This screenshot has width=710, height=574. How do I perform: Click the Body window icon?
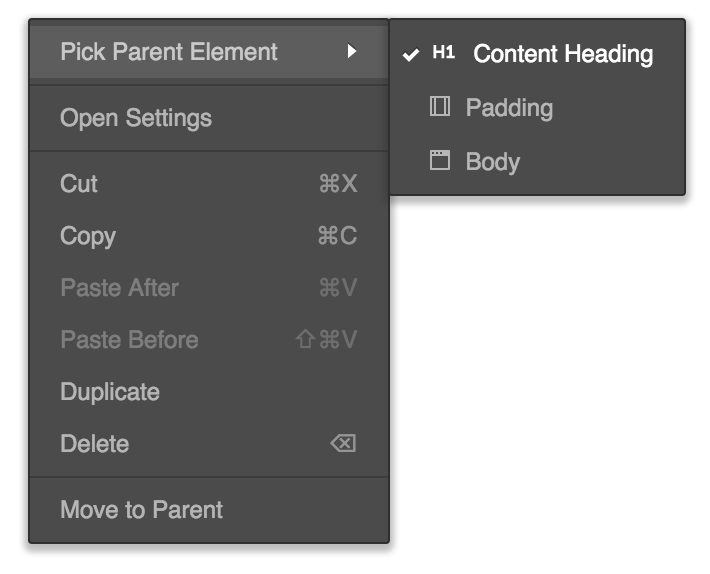440,160
